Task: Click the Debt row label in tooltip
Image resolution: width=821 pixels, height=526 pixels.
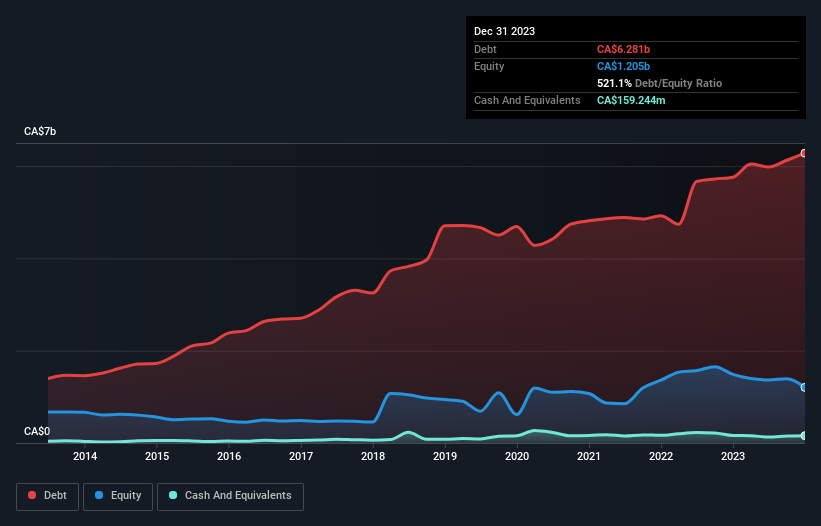Action: point(485,49)
